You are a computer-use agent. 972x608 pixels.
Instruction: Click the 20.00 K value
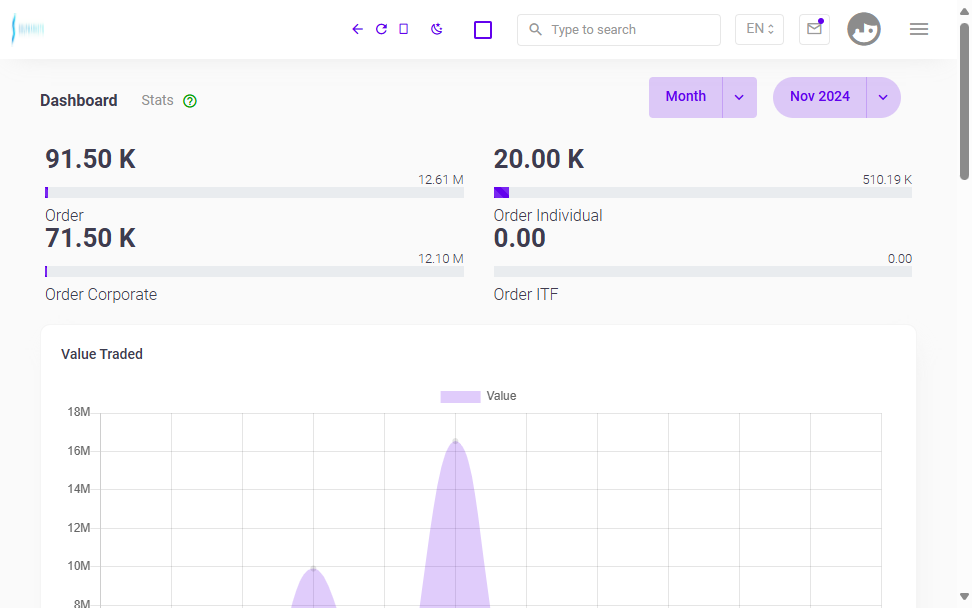click(x=539, y=159)
